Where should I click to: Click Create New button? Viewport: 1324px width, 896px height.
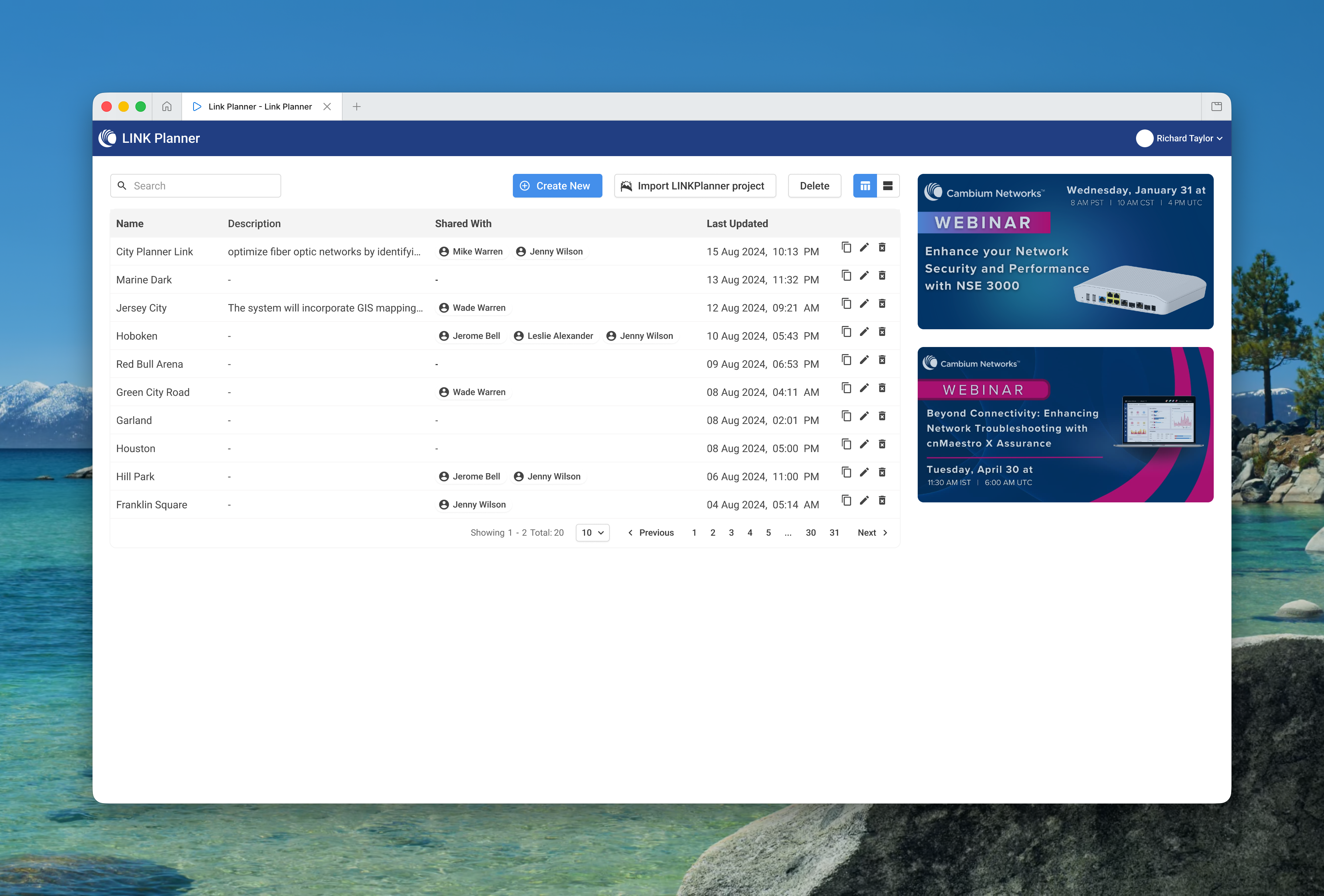pos(557,186)
